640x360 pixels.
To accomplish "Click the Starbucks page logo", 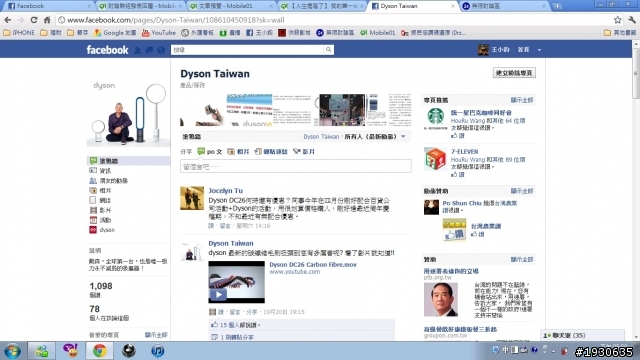I will (x=435, y=119).
